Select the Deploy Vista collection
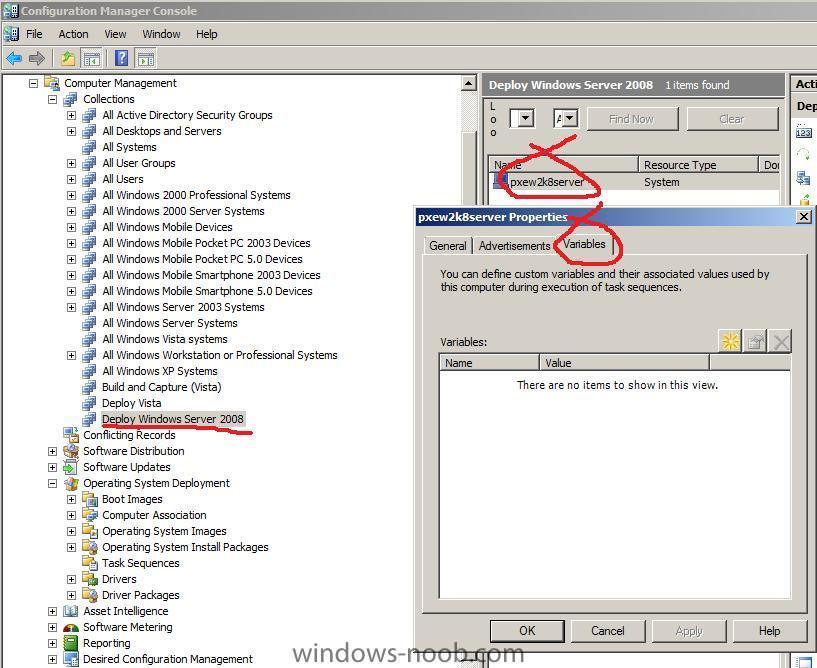The image size is (817, 668). point(131,403)
